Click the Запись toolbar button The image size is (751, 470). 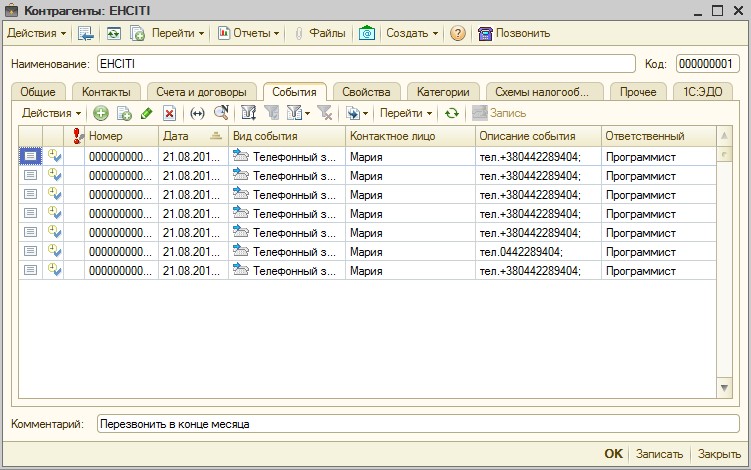pyautogui.click(x=499, y=113)
